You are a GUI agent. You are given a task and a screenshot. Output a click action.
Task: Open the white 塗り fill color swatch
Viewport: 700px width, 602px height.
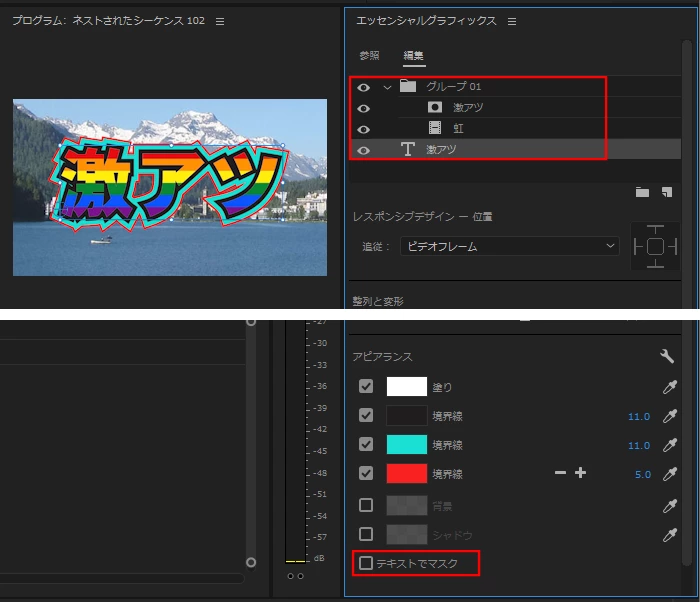(x=407, y=386)
